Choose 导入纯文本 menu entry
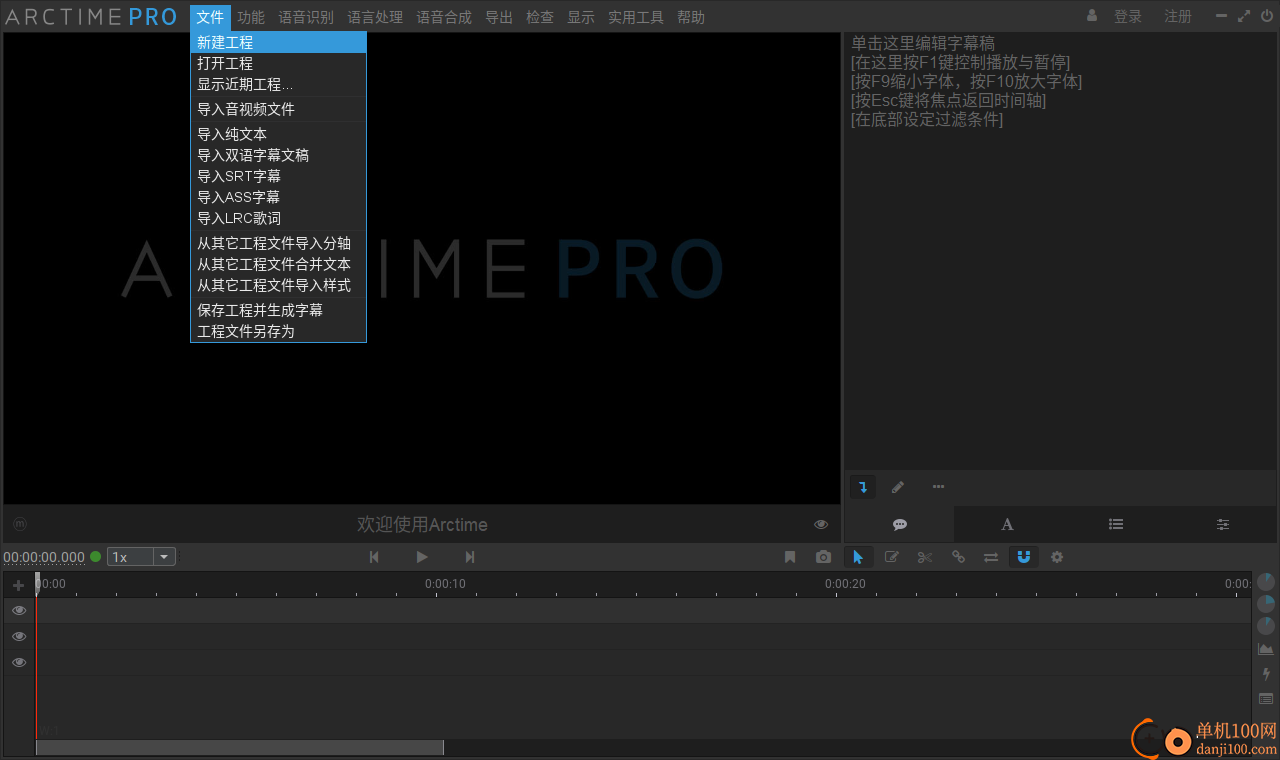The height and width of the screenshot is (760, 1280). (278, 134)
